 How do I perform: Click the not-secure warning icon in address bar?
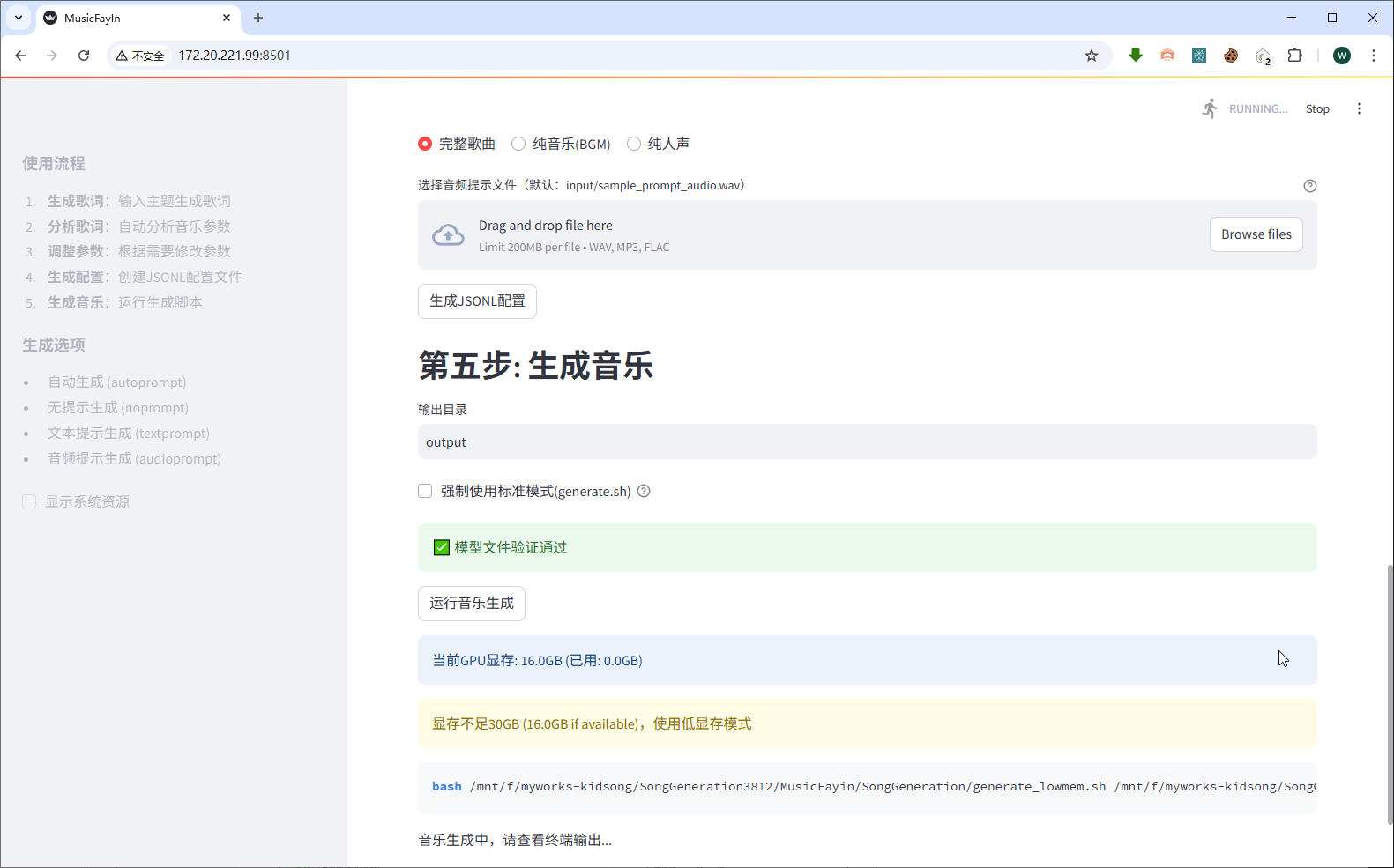click(122, 56)
